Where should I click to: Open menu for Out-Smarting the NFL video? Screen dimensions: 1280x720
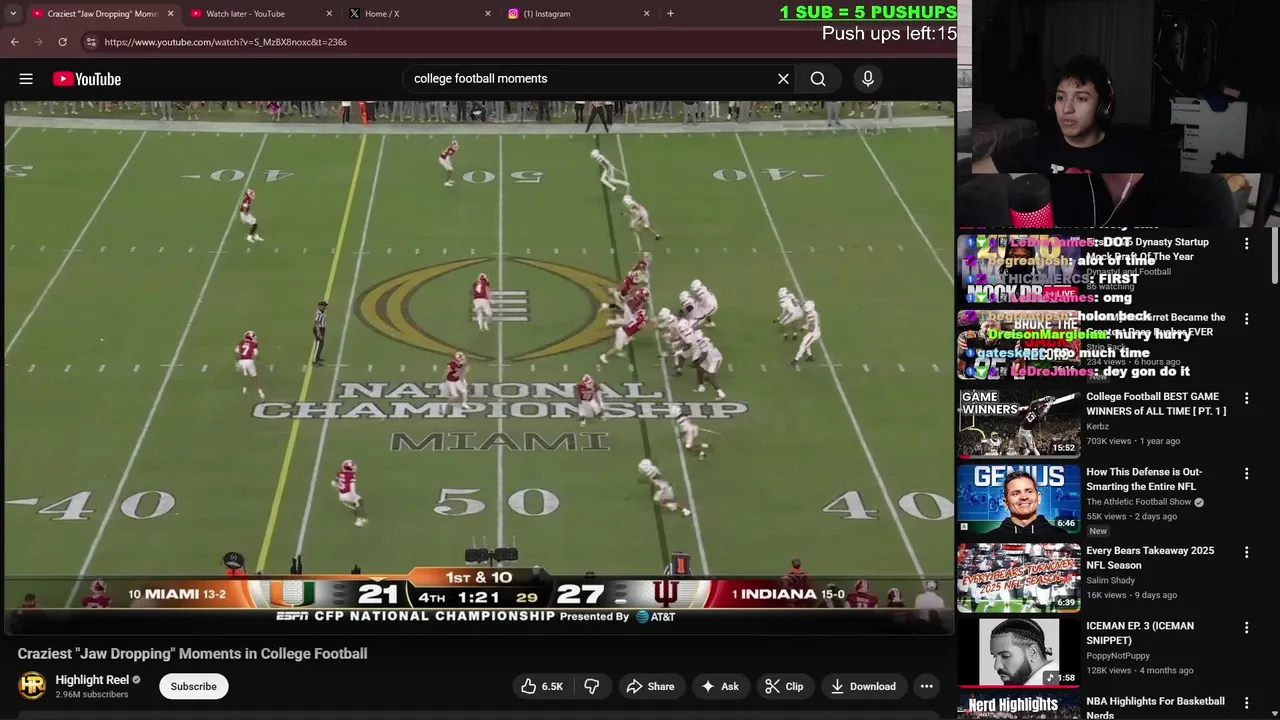[1246, 473]
